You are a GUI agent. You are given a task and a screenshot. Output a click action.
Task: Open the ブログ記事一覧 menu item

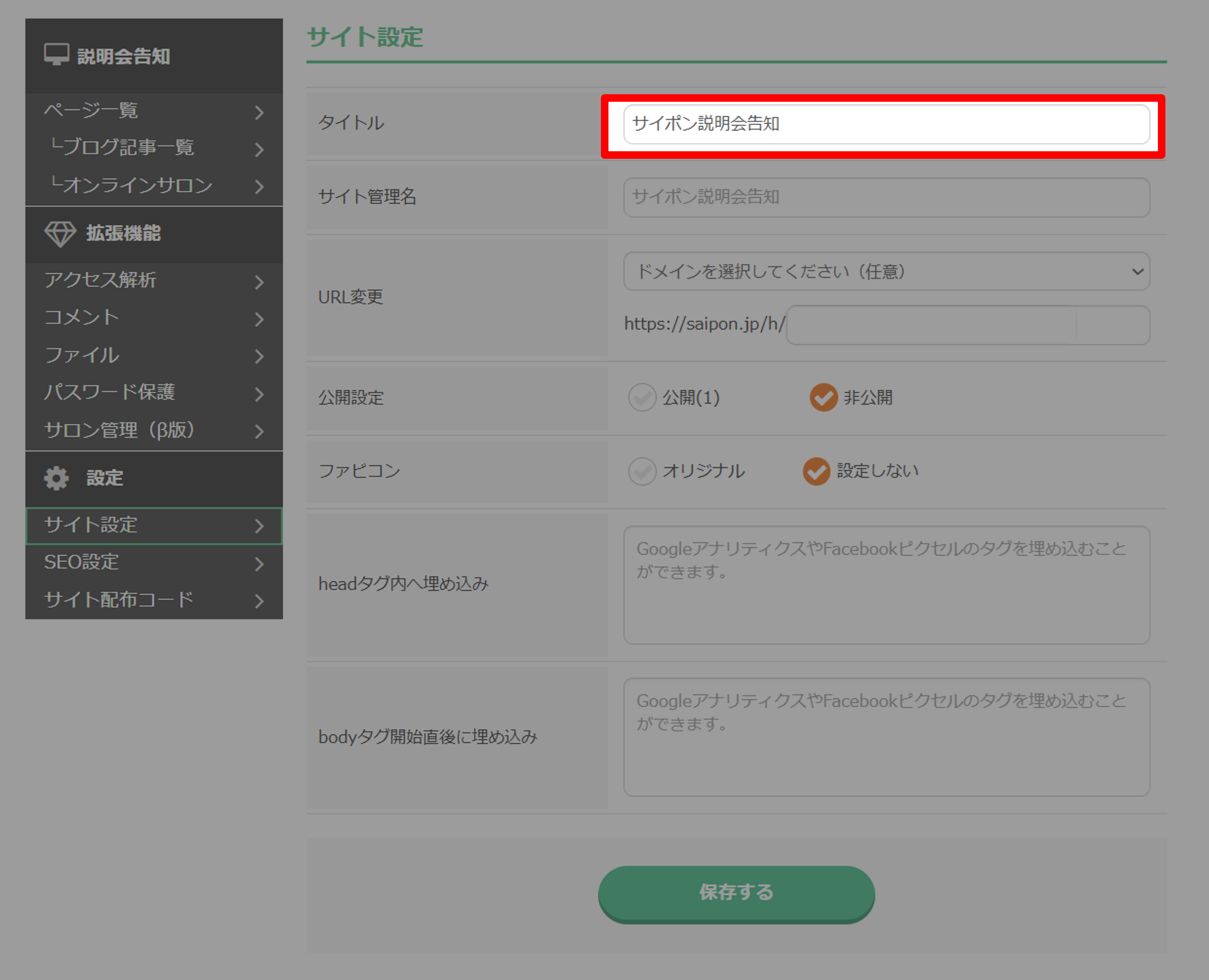point(129,148)
